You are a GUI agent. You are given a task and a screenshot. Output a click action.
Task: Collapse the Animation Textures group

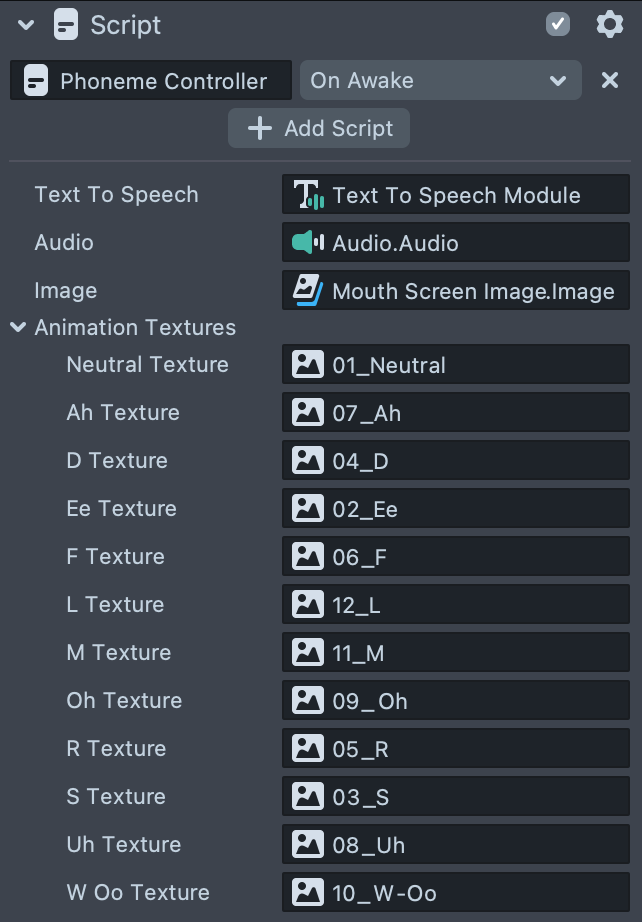click(x=18, y=327)
